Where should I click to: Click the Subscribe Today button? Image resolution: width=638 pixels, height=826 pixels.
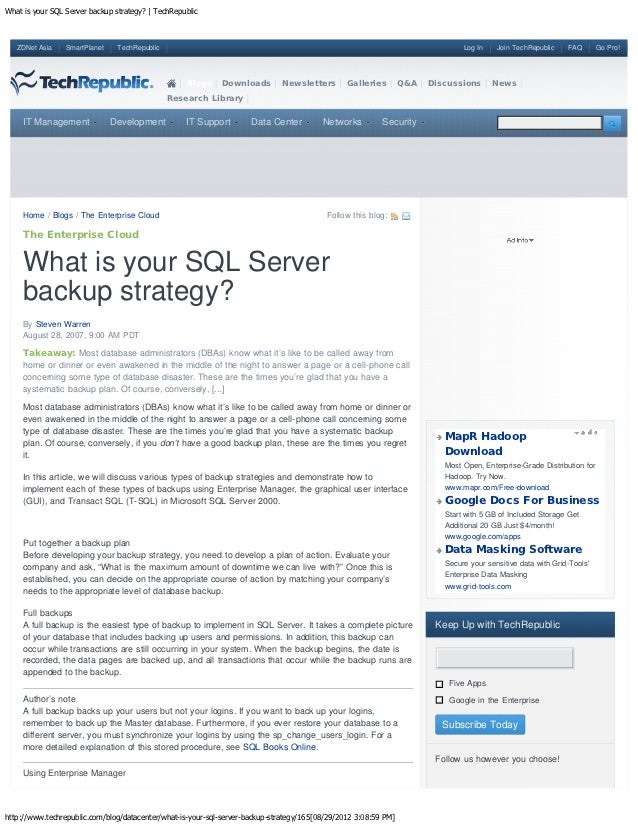[480, 725]
